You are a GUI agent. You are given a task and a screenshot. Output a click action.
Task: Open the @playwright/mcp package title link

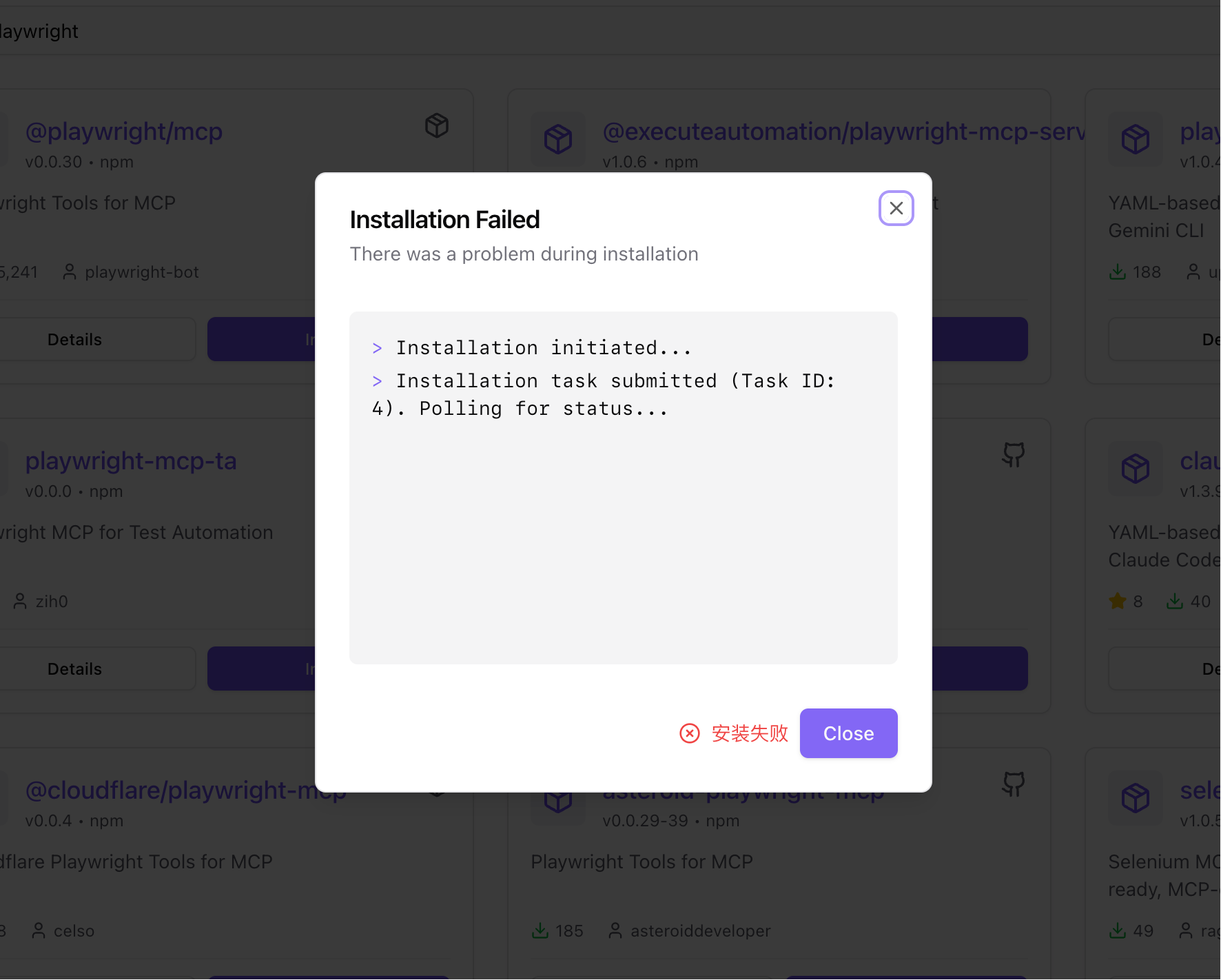click(124, 131)
